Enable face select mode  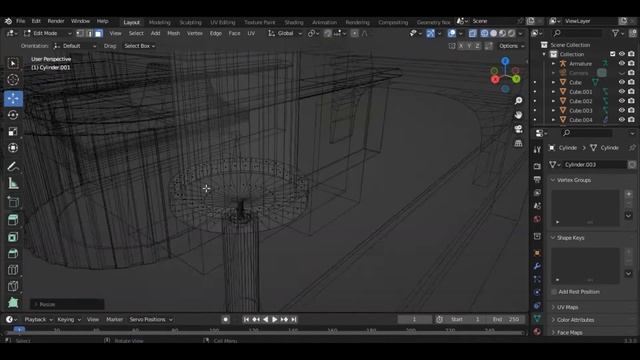tap(98, 33)
